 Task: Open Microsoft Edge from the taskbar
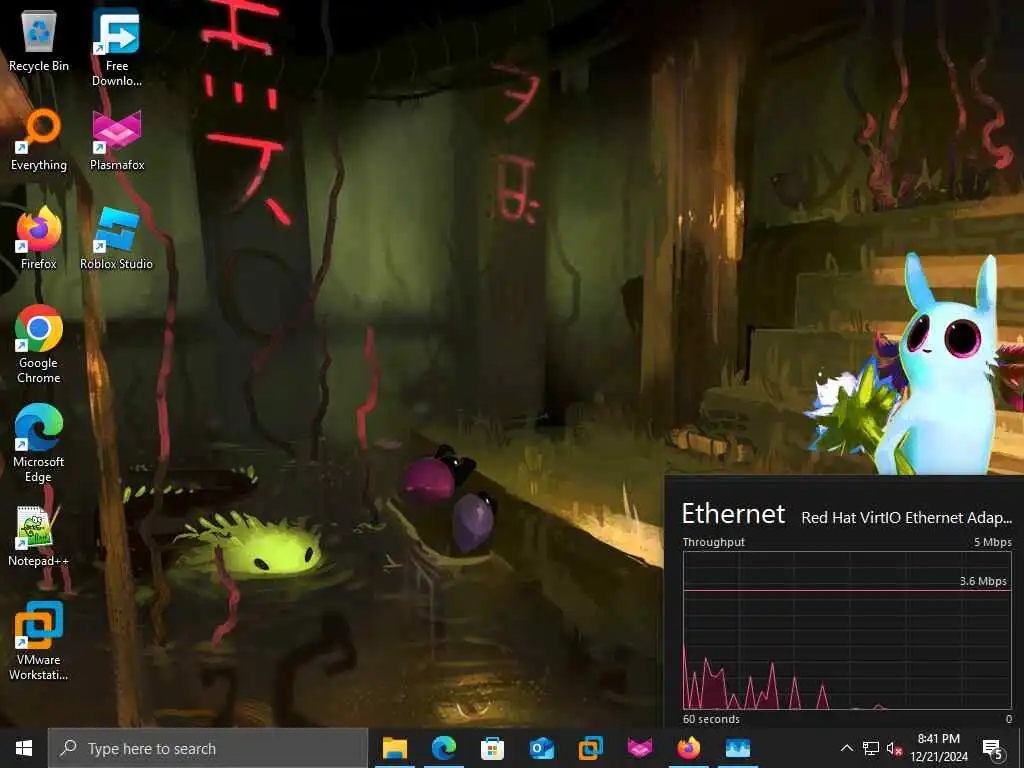pos(443,748)
